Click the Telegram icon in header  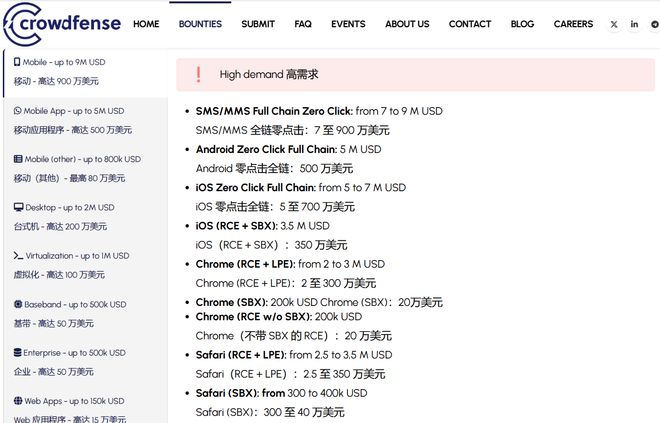click(x=654, y=24)
